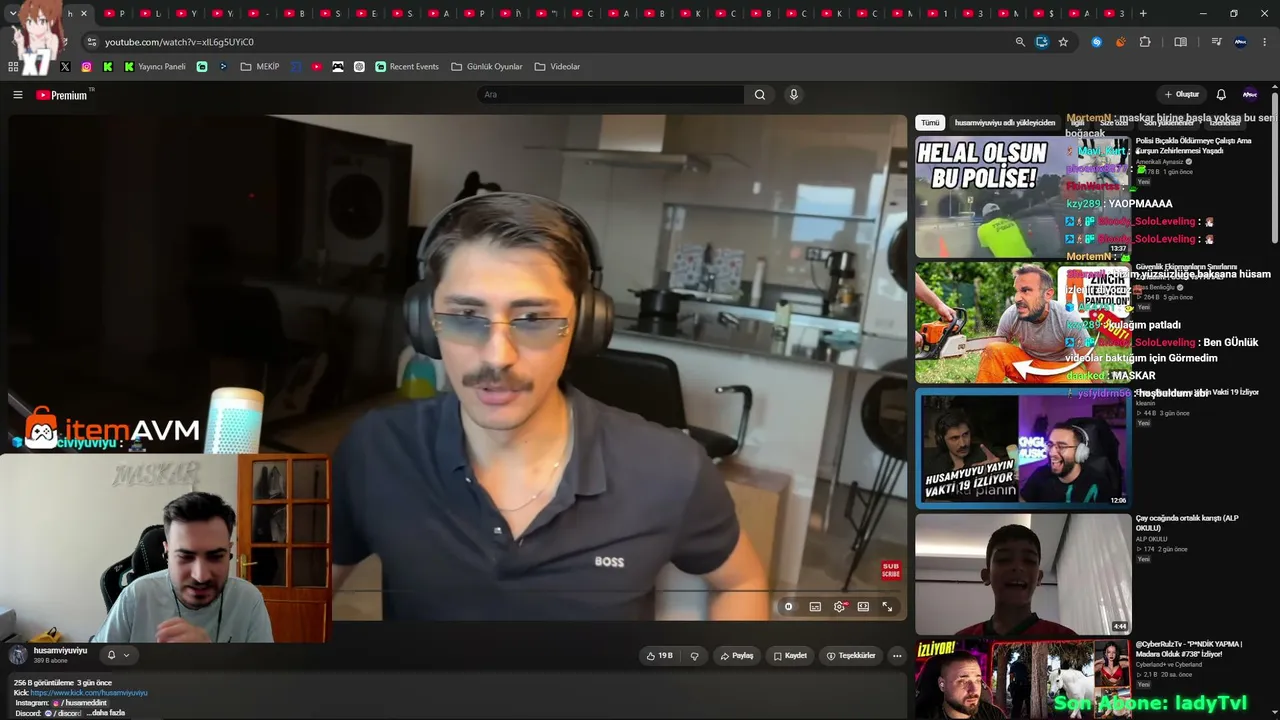Open more actions for the video
1280x720 pixels.
click(897, 656)
